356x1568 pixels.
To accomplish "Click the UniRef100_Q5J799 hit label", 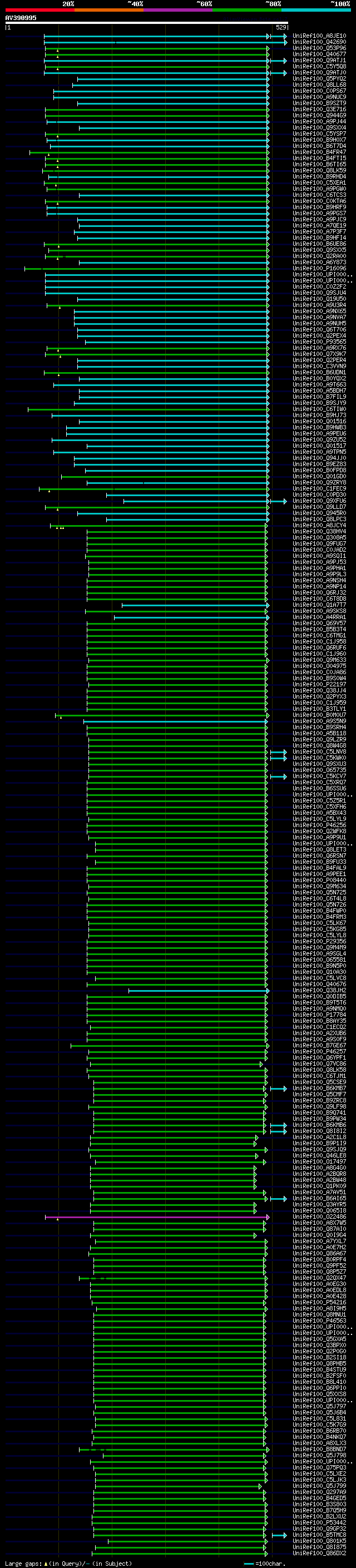I will [319, 1486].
